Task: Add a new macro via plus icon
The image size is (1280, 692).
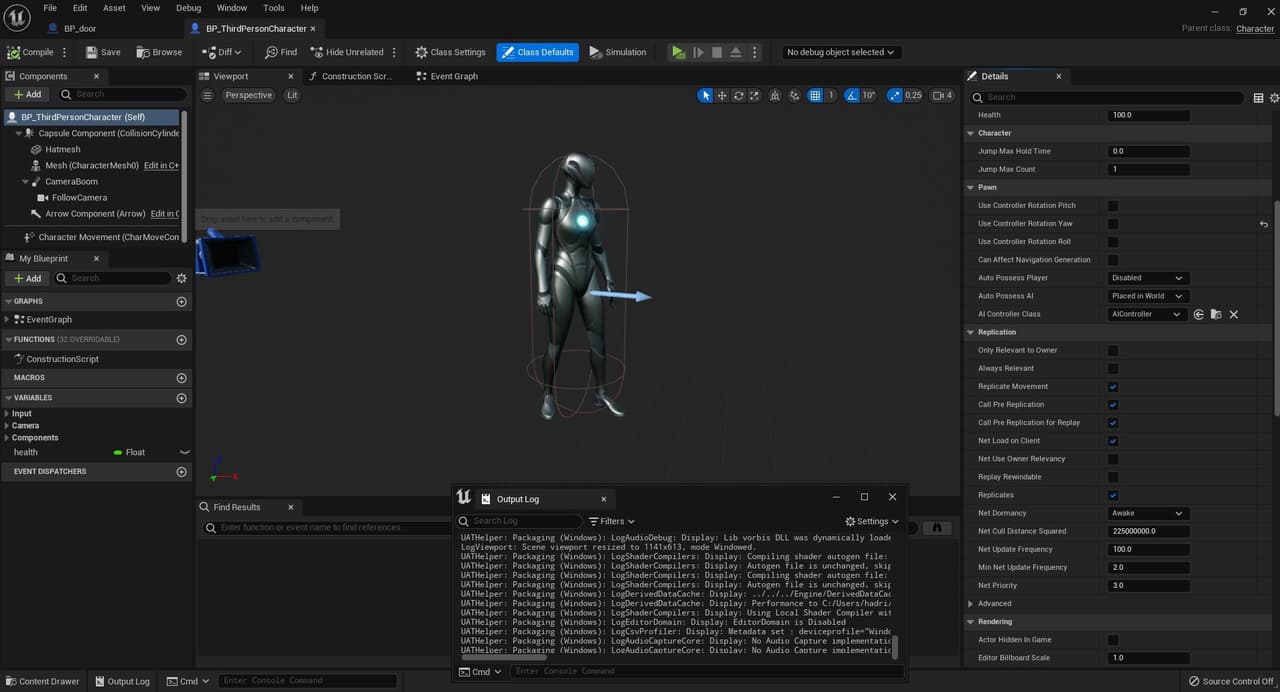Action: coord(181,378)
